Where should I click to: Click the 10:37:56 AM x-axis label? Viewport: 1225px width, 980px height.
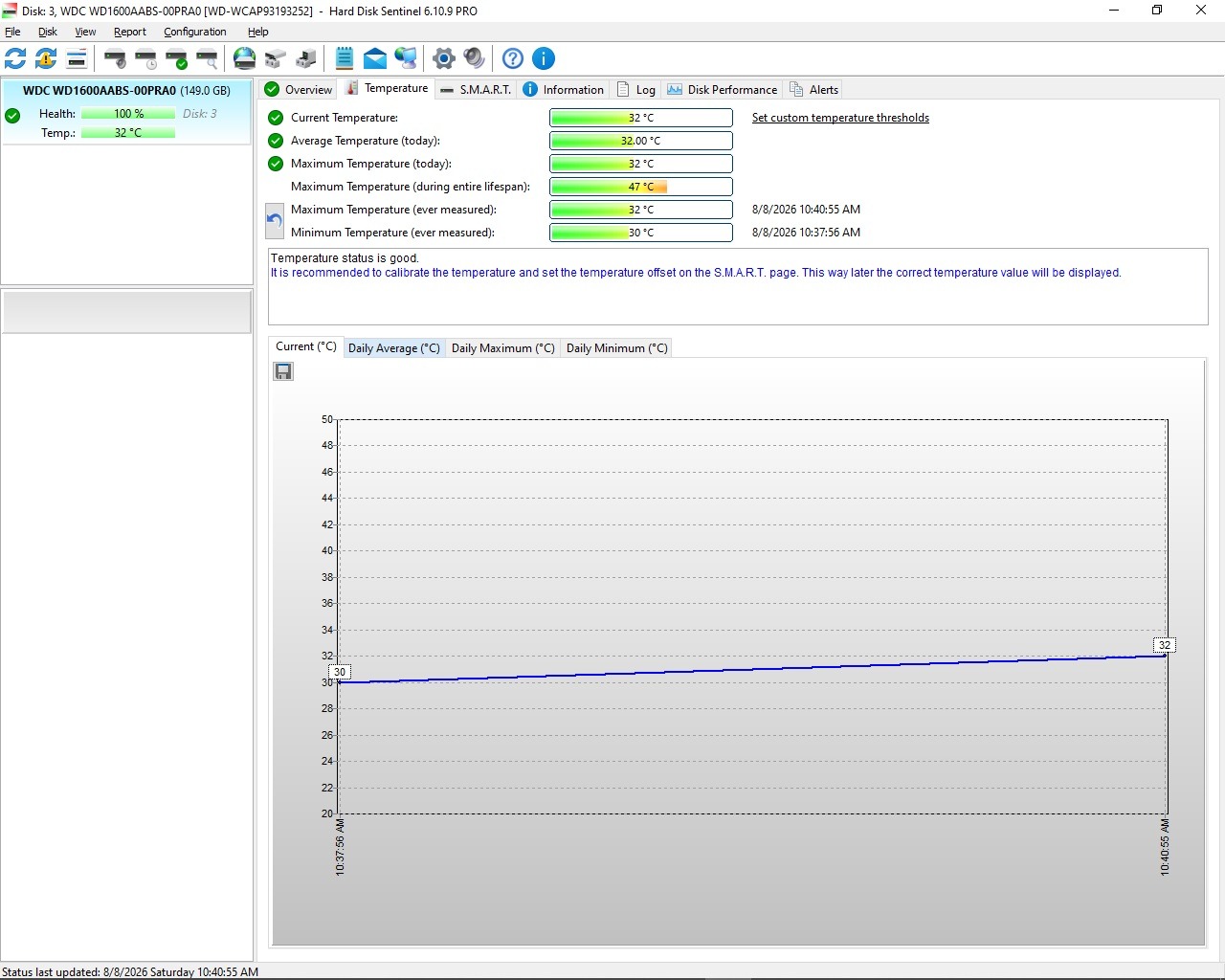click(x=340, y=847)
